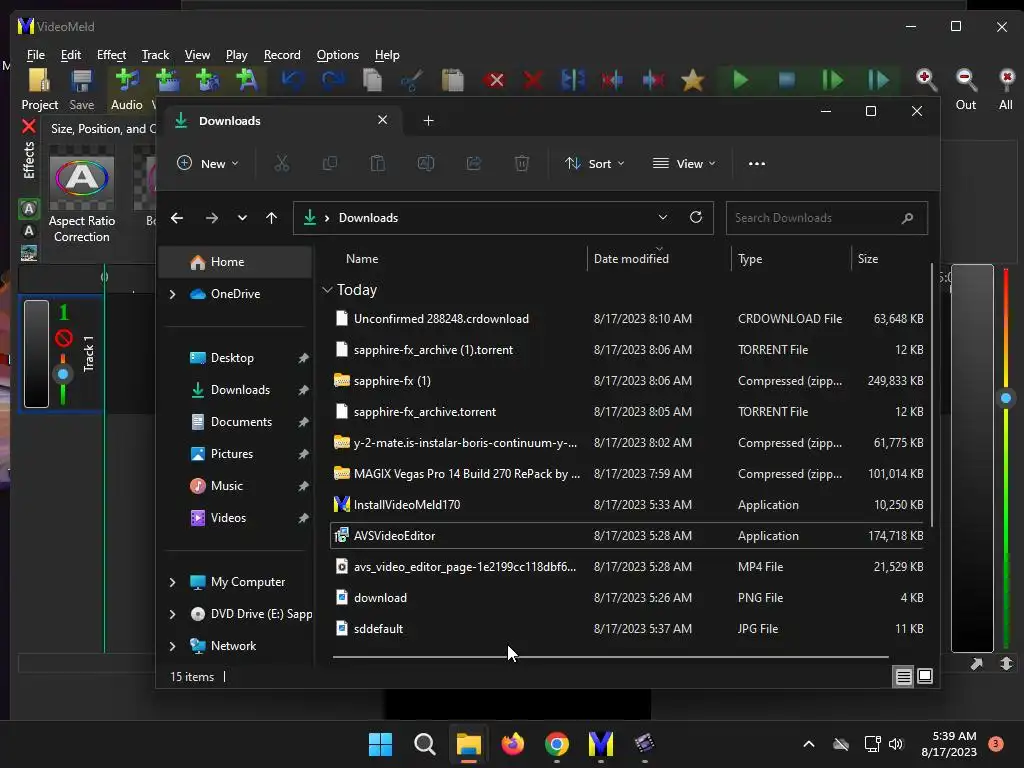This screenshot has width=1024, height=768.
Task: Click the Add Audio icon in VideoMeld
Action: pos(127,80)
